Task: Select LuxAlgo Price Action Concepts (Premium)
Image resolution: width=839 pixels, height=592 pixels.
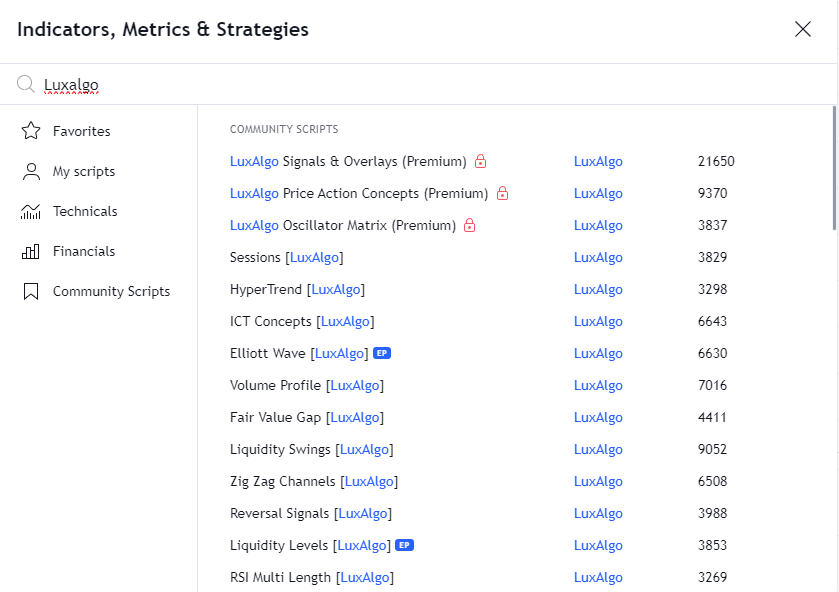Action: [359, 193]
